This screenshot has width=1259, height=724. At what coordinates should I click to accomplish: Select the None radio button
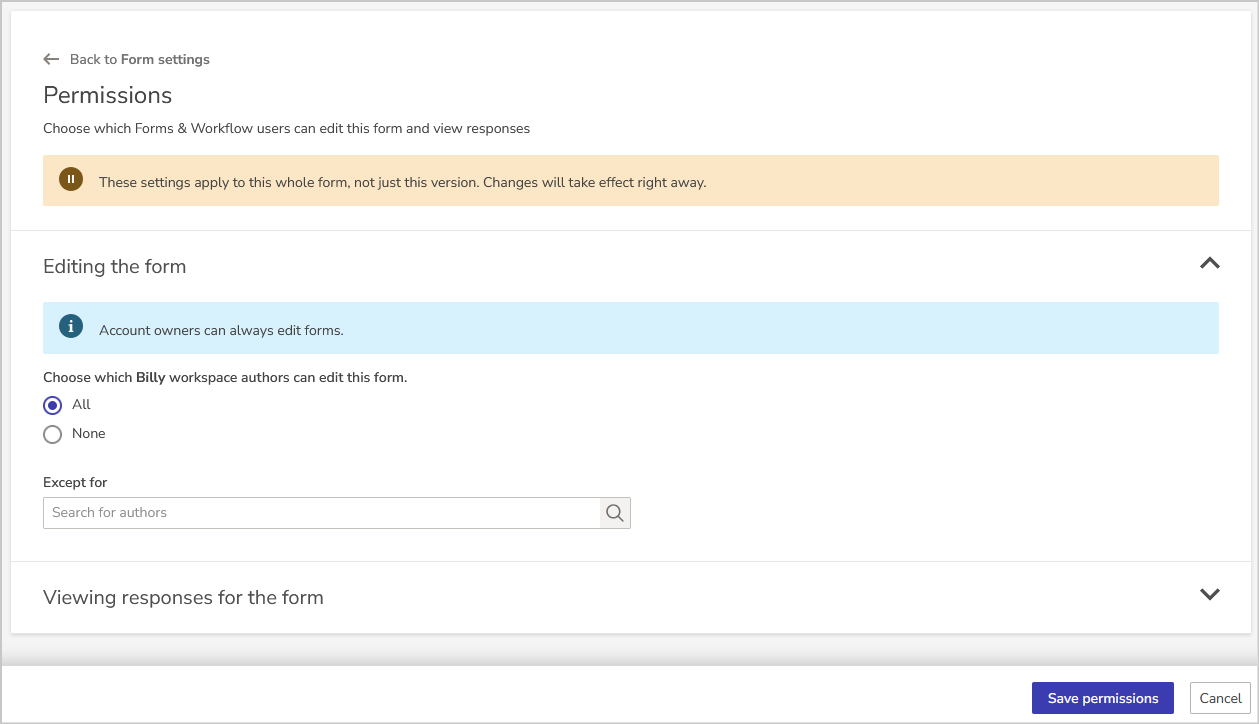pyautogui.click(x=52, y=434)
